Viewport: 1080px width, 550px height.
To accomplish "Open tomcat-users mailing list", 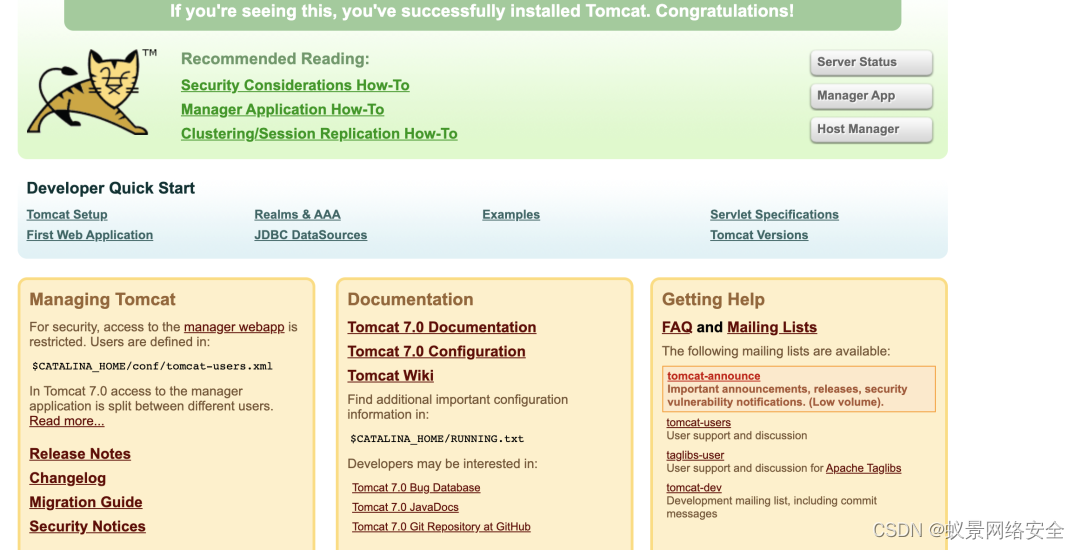I will coord(698,423).
